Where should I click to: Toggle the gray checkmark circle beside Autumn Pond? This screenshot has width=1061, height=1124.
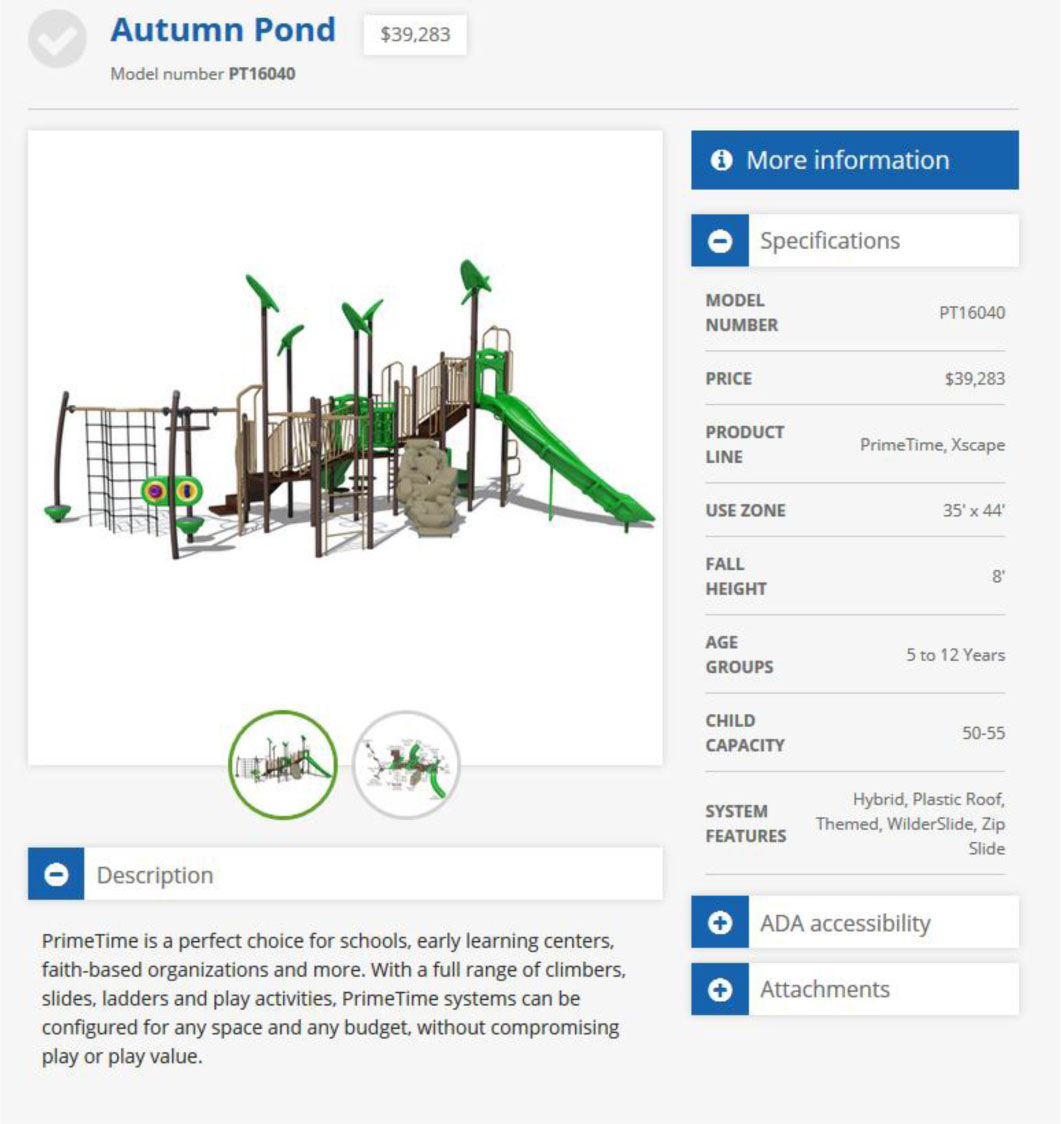(57, 38)
